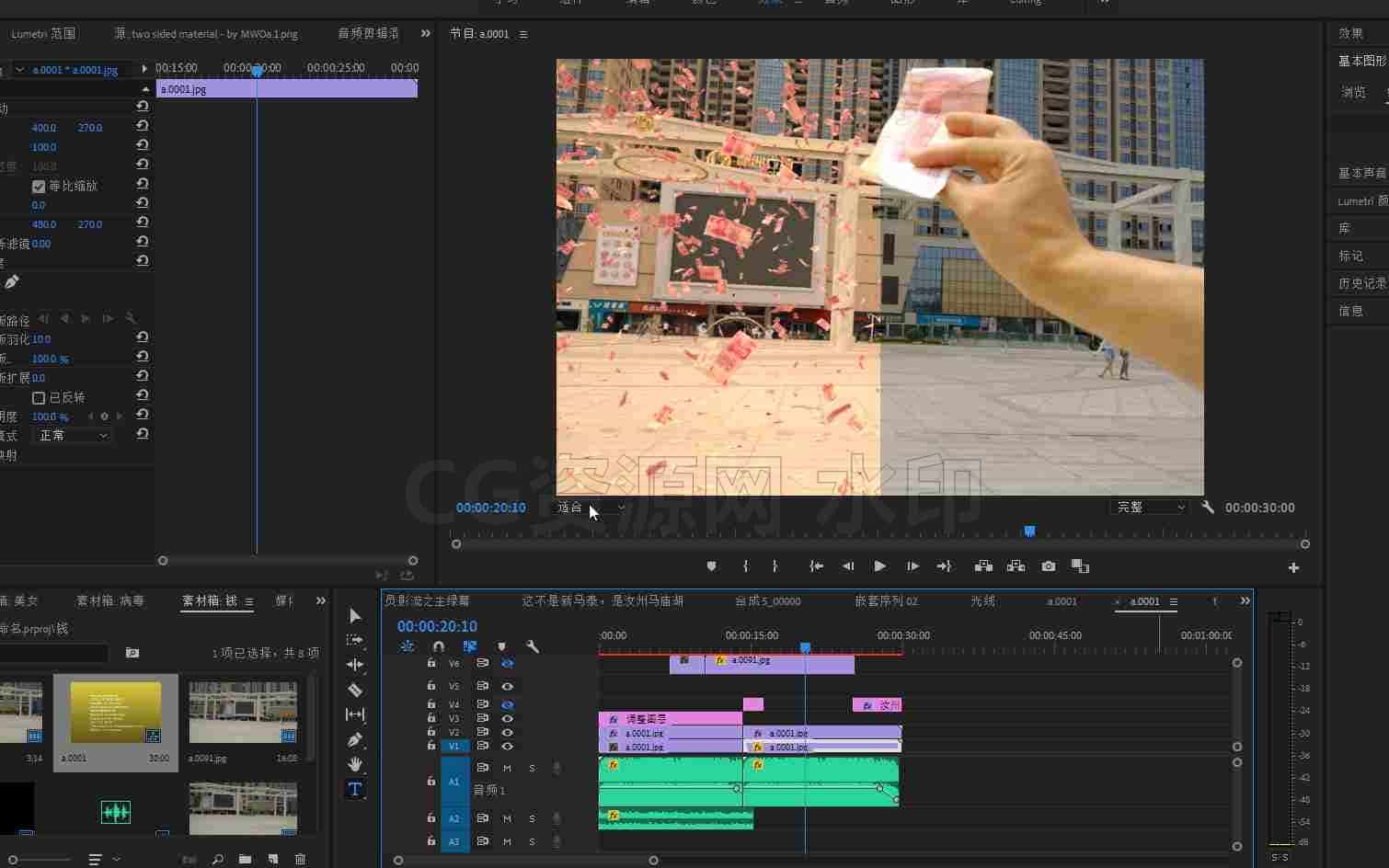1389x868 pixels.
Task: Click Add Marker in program monitor
Action: [711, 566]
